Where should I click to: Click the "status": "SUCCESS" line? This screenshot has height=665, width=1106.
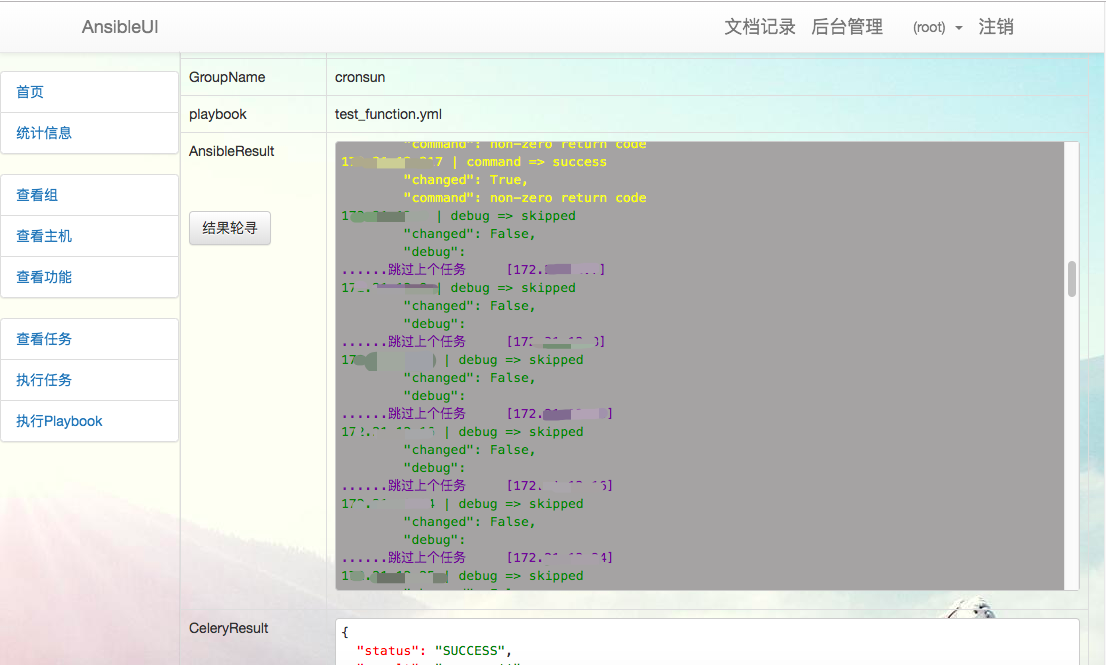click(x=433, y=650)
